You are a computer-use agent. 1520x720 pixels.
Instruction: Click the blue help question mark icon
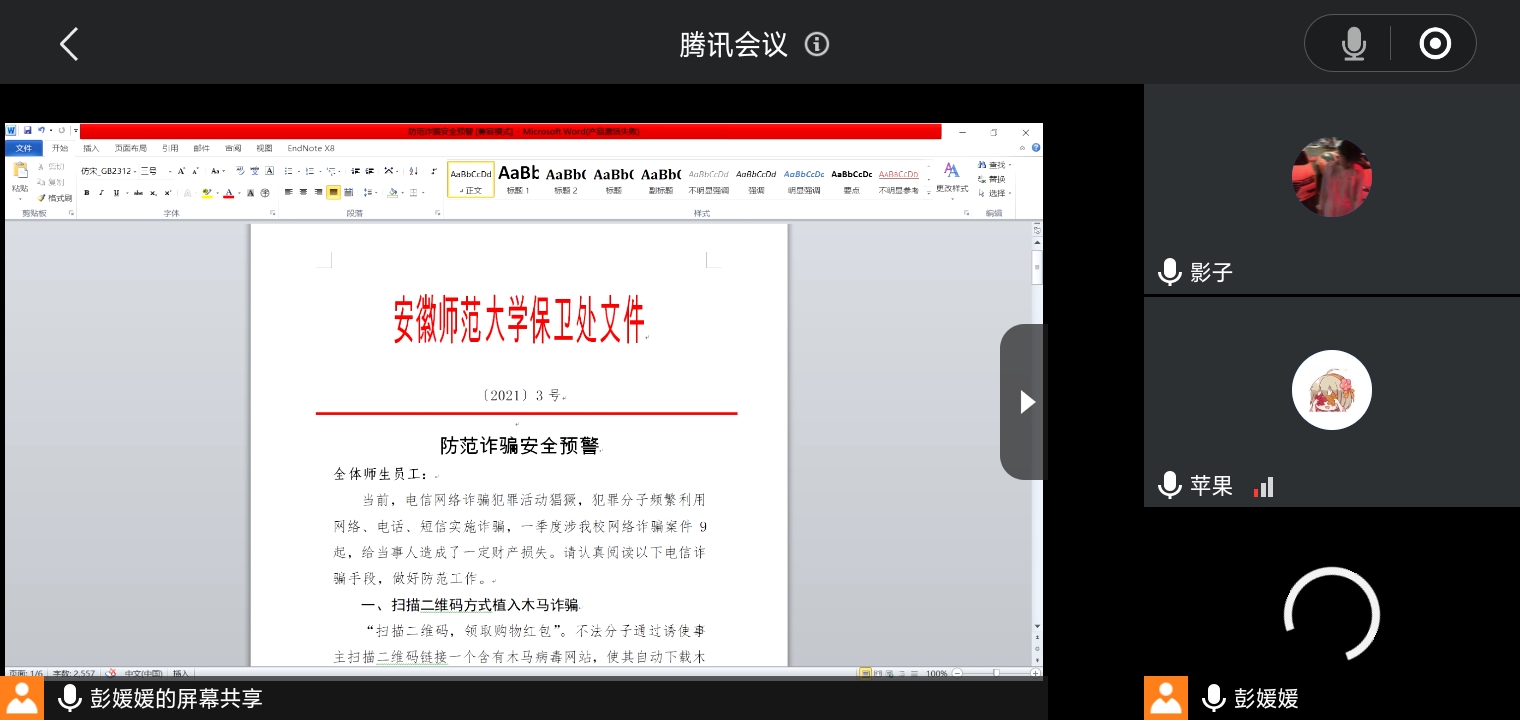[x=1036, y=148]
